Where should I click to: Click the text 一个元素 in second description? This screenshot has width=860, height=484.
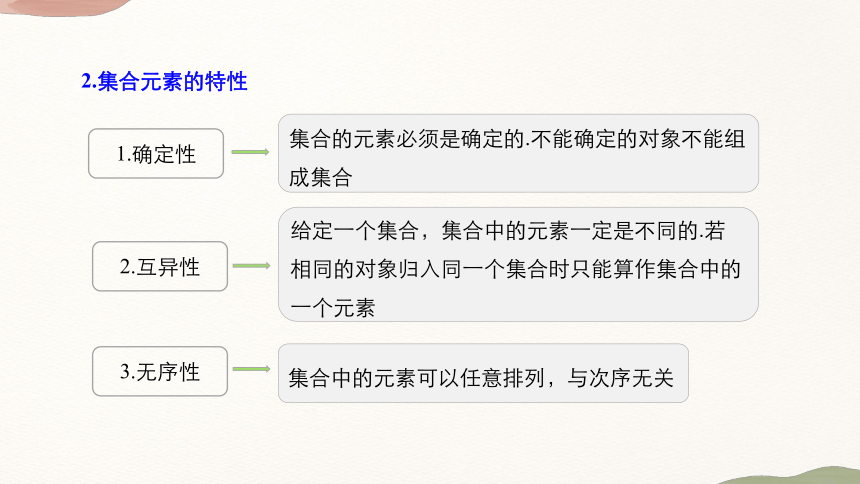point(333,308)
